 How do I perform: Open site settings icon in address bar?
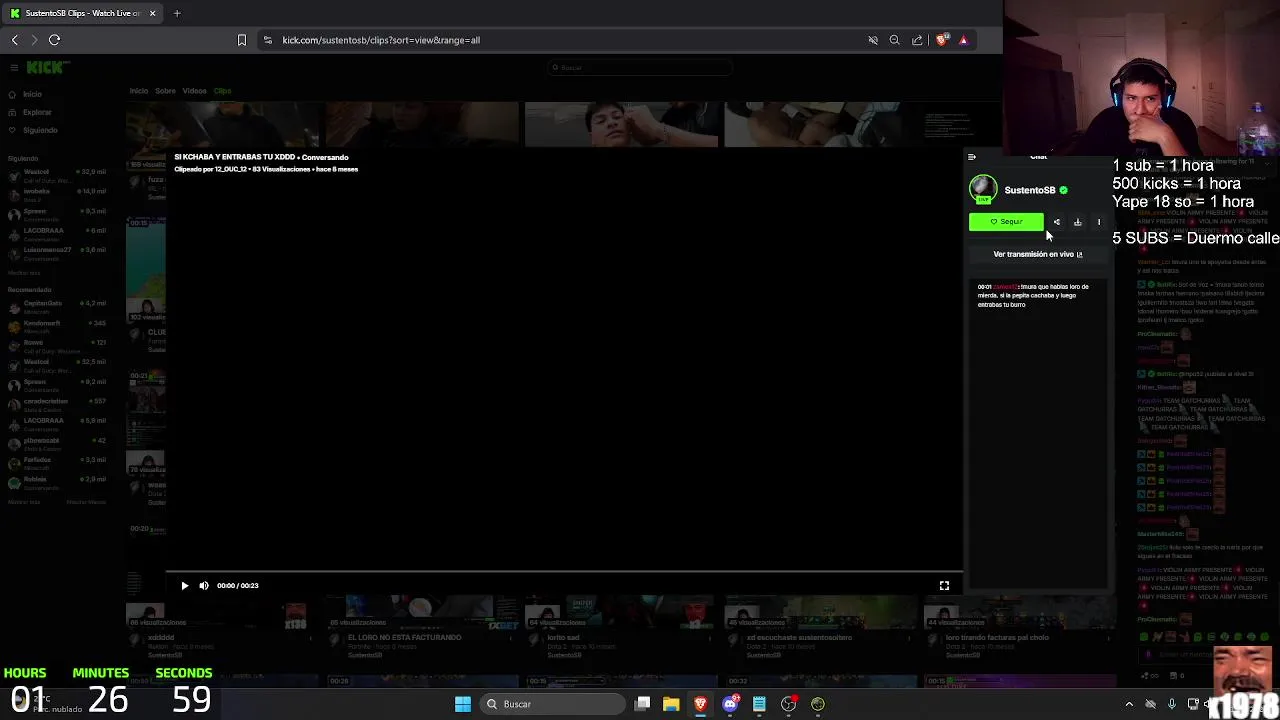267,40
